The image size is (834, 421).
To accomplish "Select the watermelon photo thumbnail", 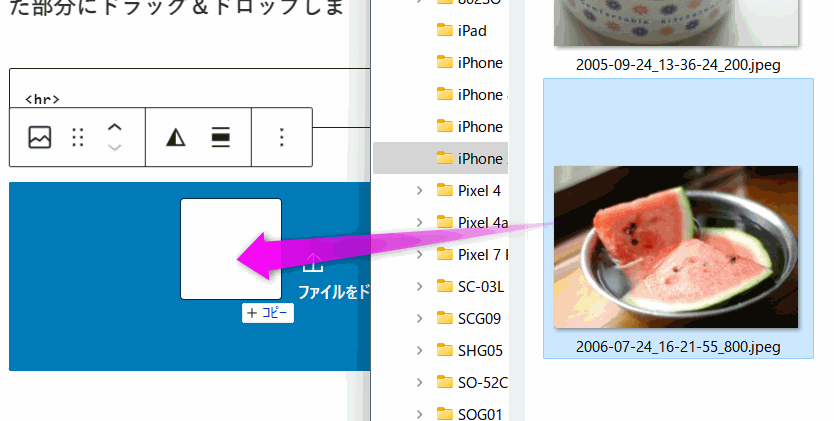I will (676, 246).
